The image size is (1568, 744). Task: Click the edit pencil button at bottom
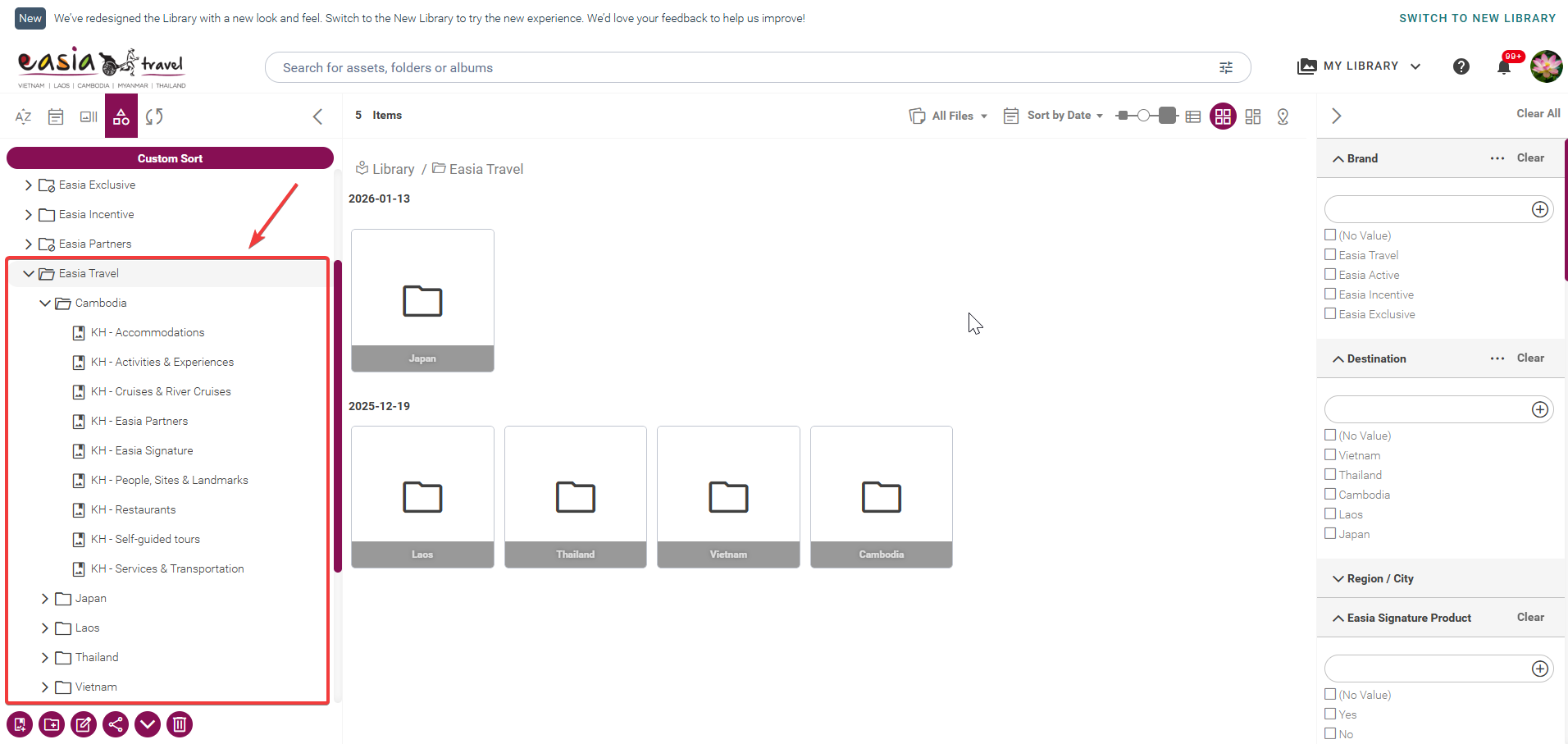click(84, 724)
